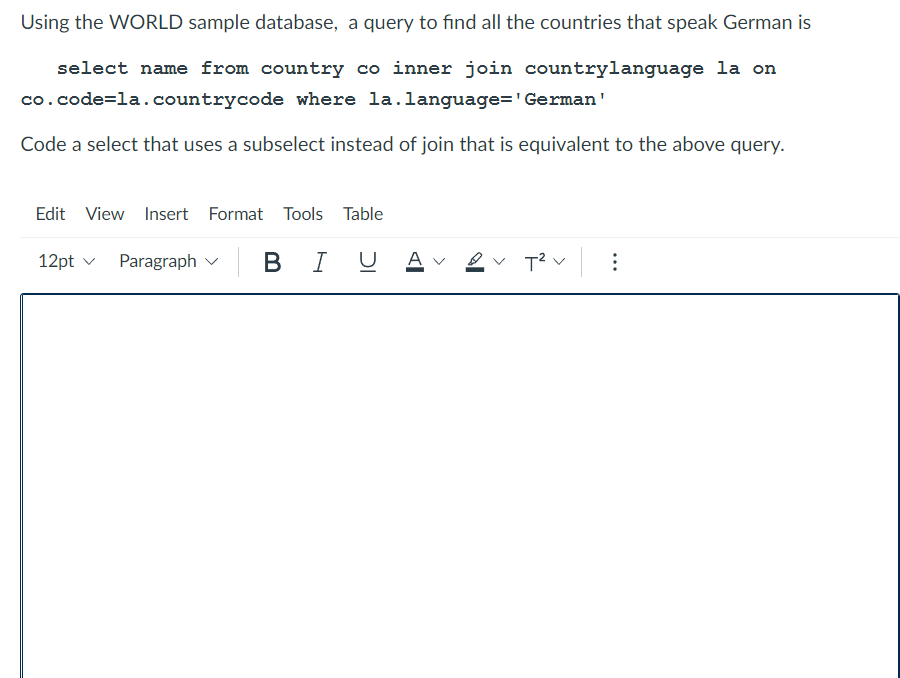Apply highlight with the highlighter icon

(x=473, y=262)
